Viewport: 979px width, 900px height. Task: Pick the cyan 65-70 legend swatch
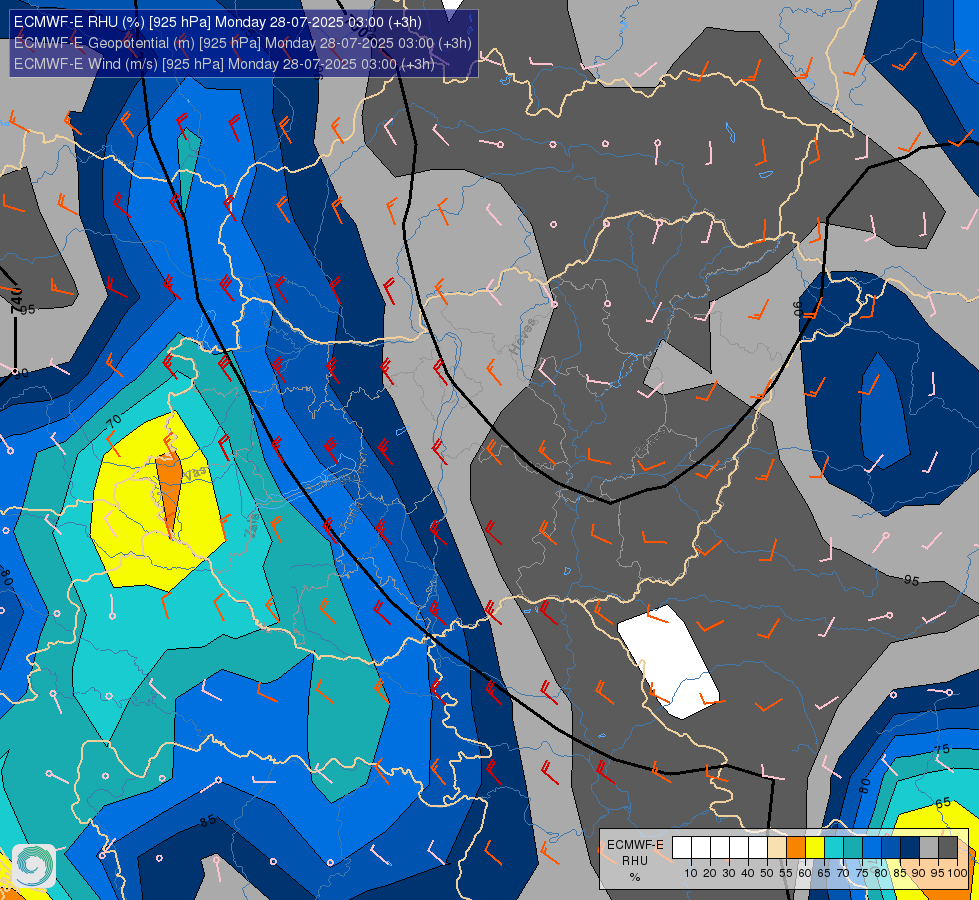834,848
